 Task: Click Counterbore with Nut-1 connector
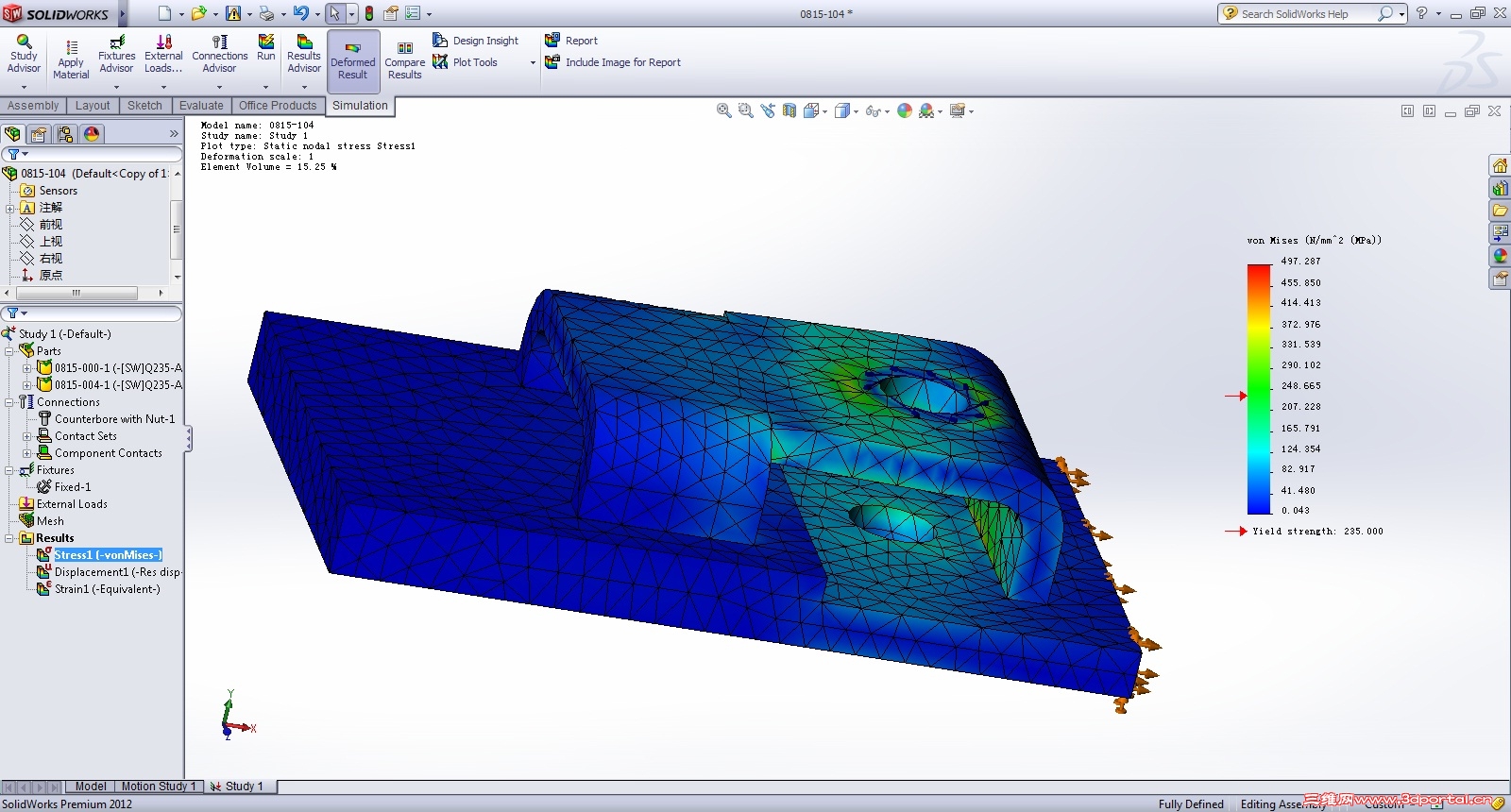click(x=106, y=419)
